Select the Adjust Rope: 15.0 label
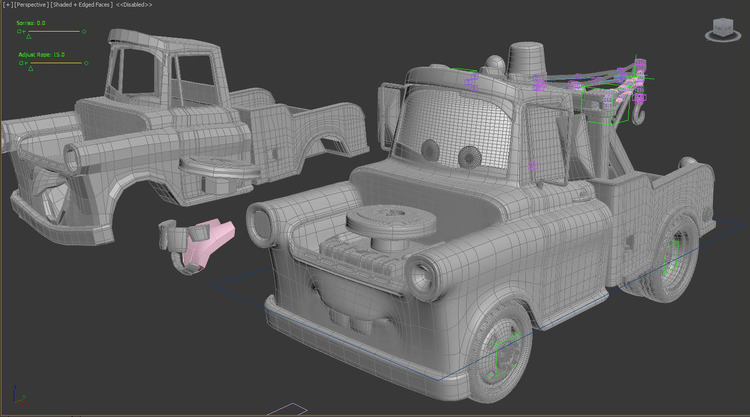 pyautogui.click(x=40, y=55)
